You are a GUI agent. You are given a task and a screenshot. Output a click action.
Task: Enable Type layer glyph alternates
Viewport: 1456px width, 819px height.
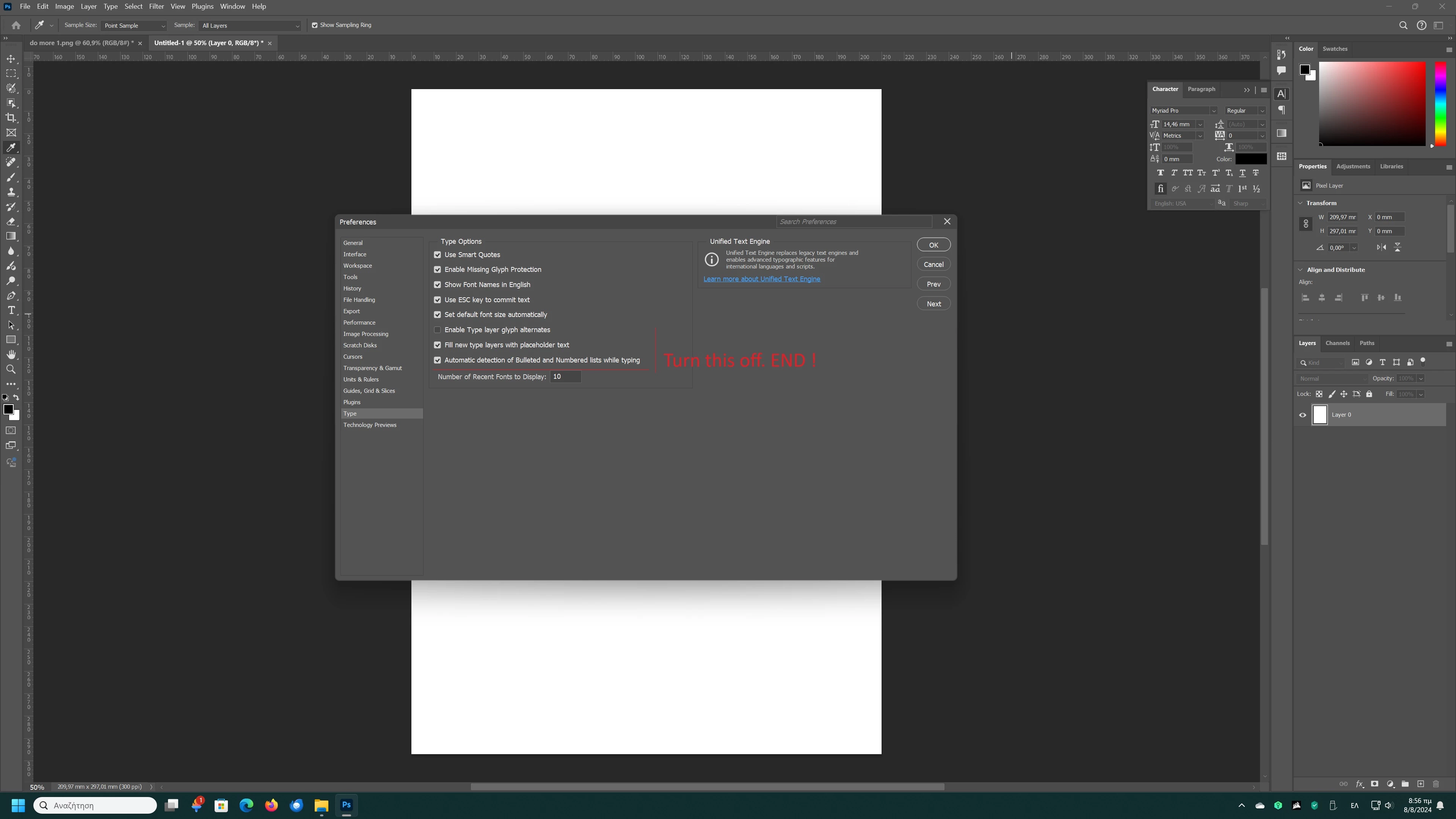tap(438, 330)
